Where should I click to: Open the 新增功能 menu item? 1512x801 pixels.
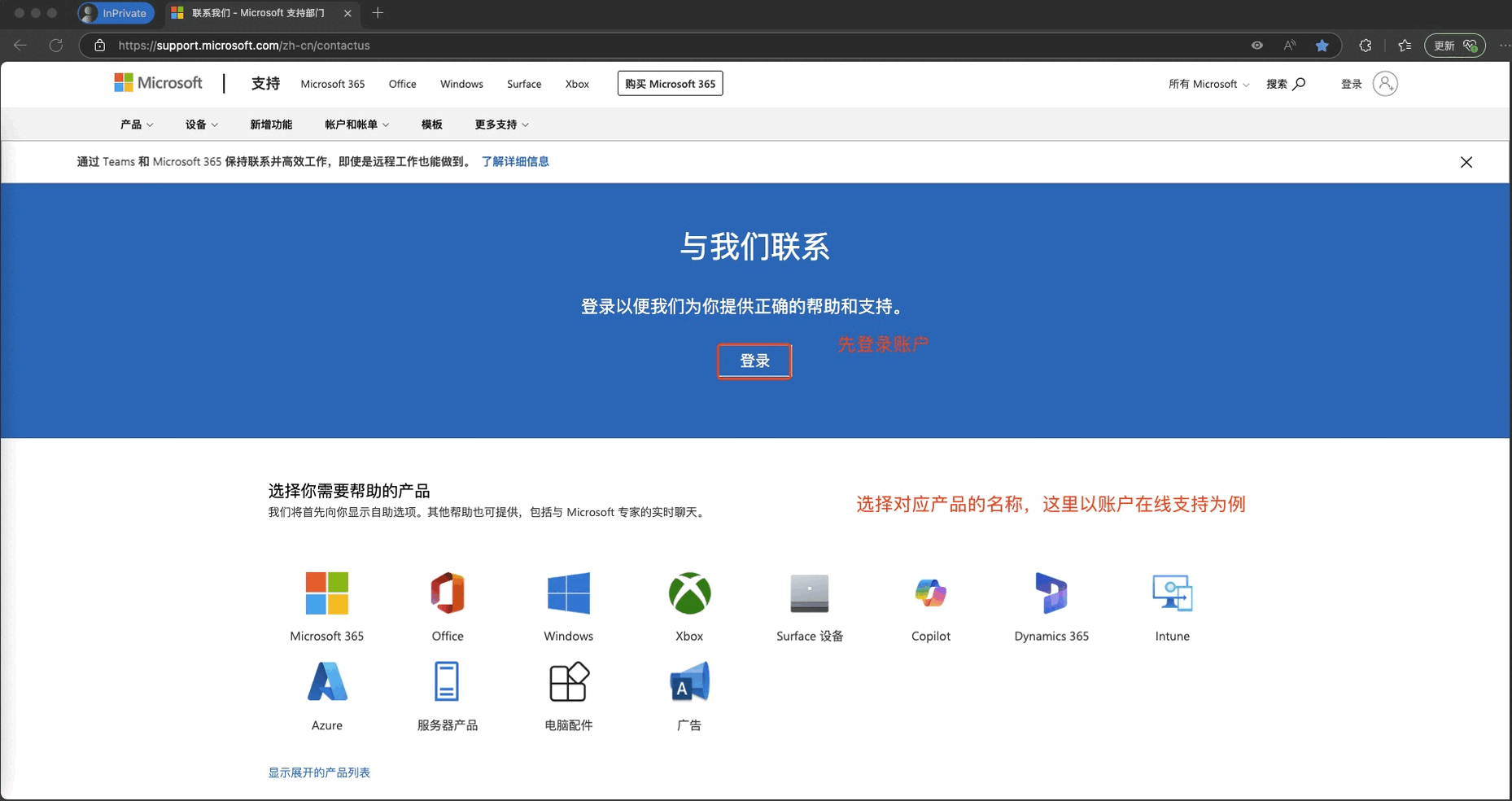click(271, 125)
